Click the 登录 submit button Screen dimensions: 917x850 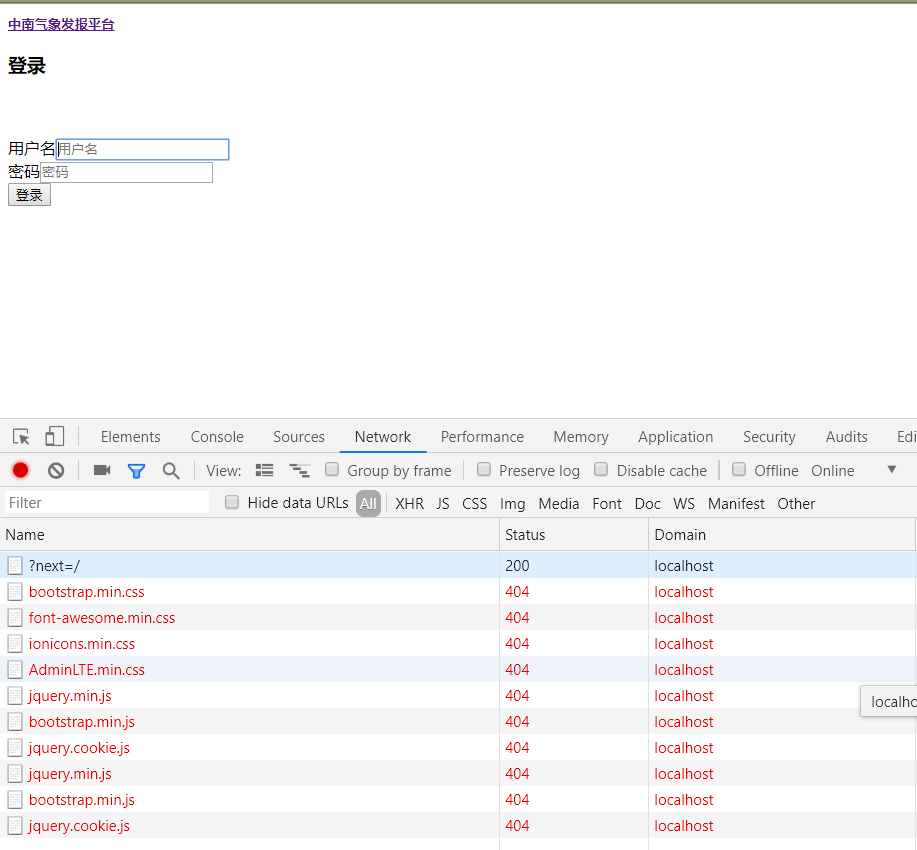click(29, 195)
